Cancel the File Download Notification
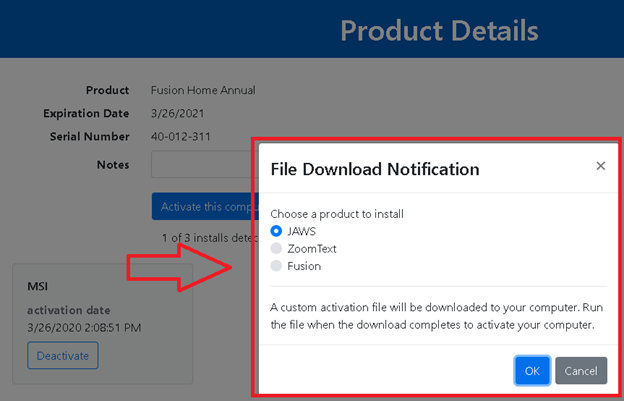 point(581,371)
